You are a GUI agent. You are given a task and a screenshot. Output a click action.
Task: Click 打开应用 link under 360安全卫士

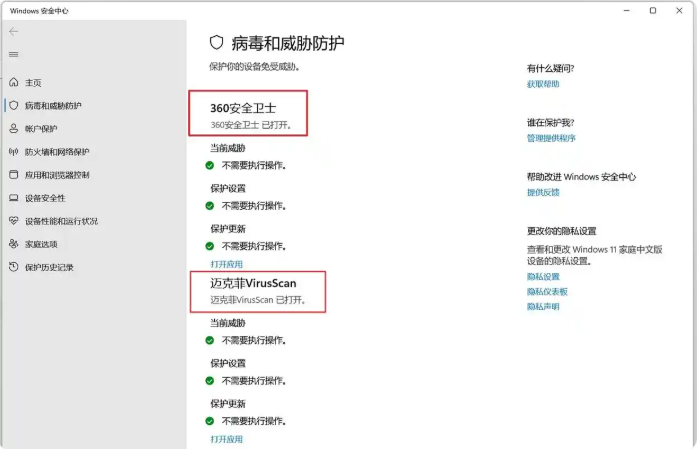pyautogui.click(x=226, y=264)
